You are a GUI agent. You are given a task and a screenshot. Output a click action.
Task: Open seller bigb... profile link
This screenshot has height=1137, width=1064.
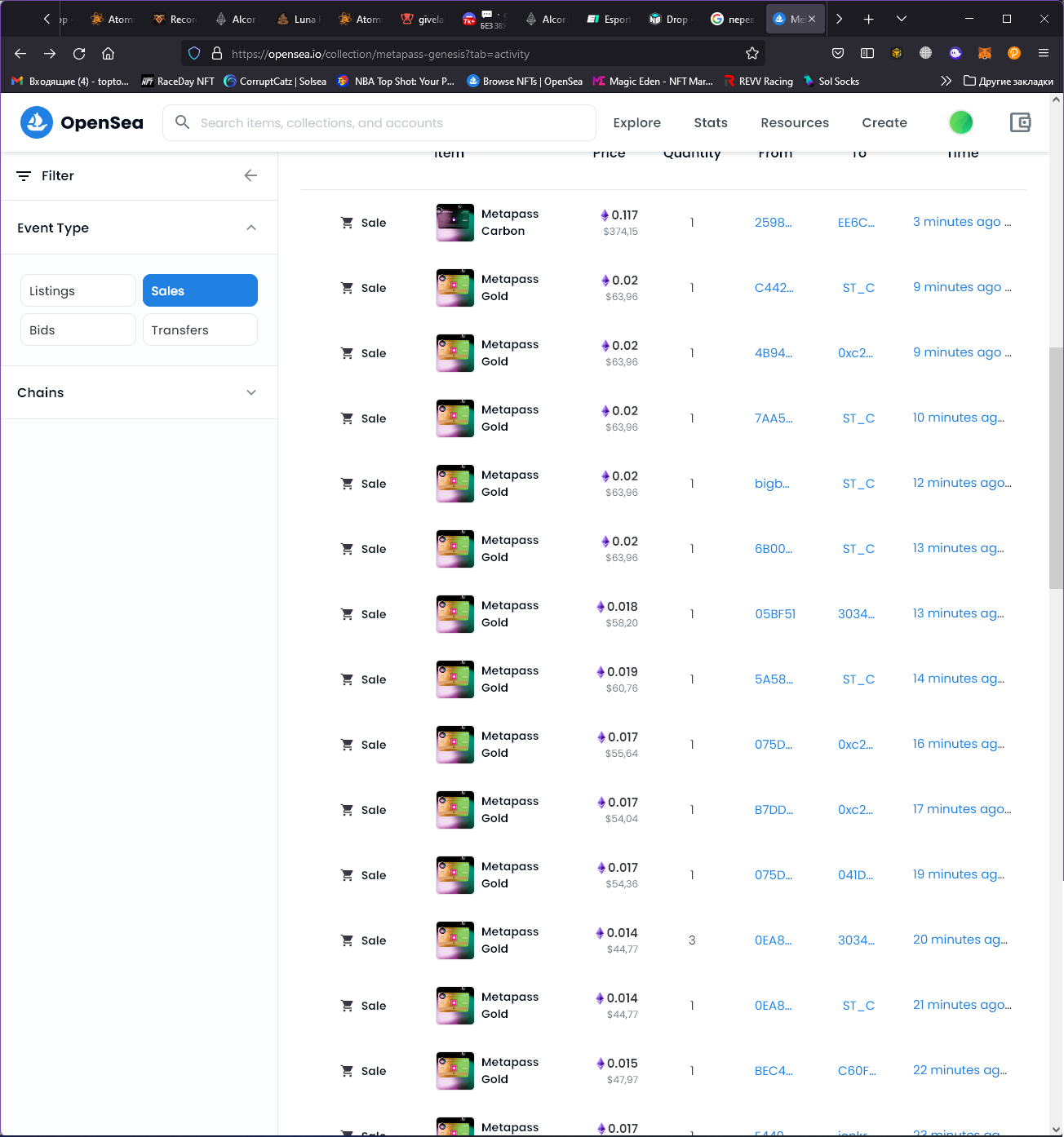click(772, 483)
